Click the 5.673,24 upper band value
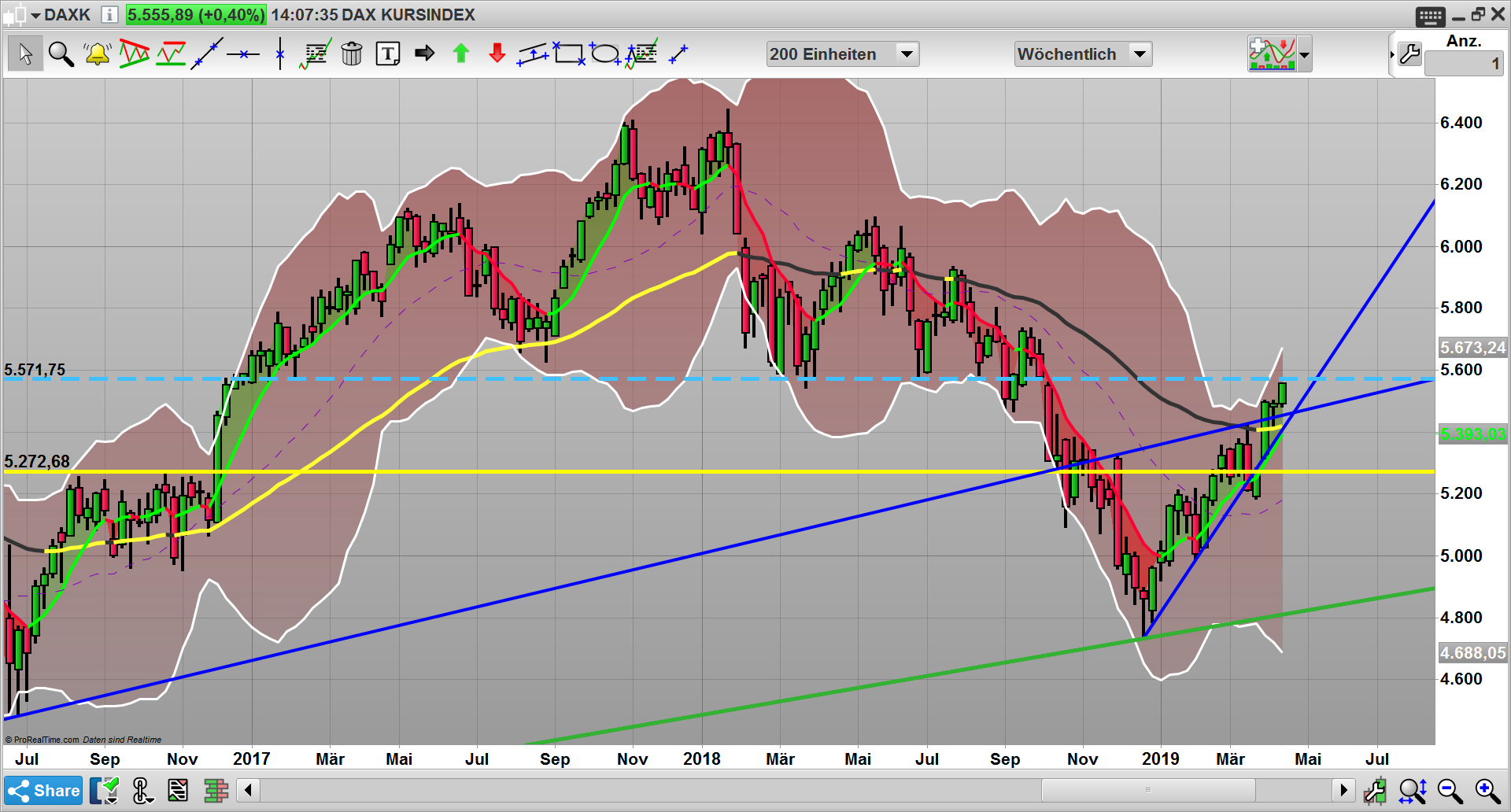 1472,348
